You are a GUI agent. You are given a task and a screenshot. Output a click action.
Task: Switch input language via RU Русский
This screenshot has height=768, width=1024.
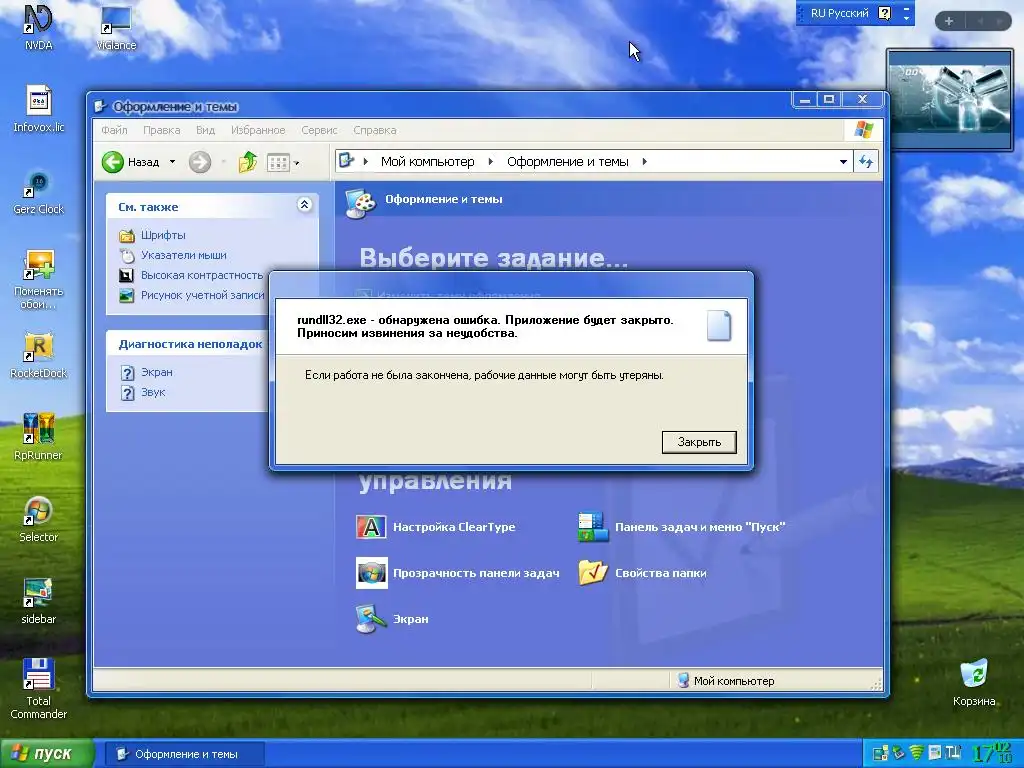(x=840, y=13)
